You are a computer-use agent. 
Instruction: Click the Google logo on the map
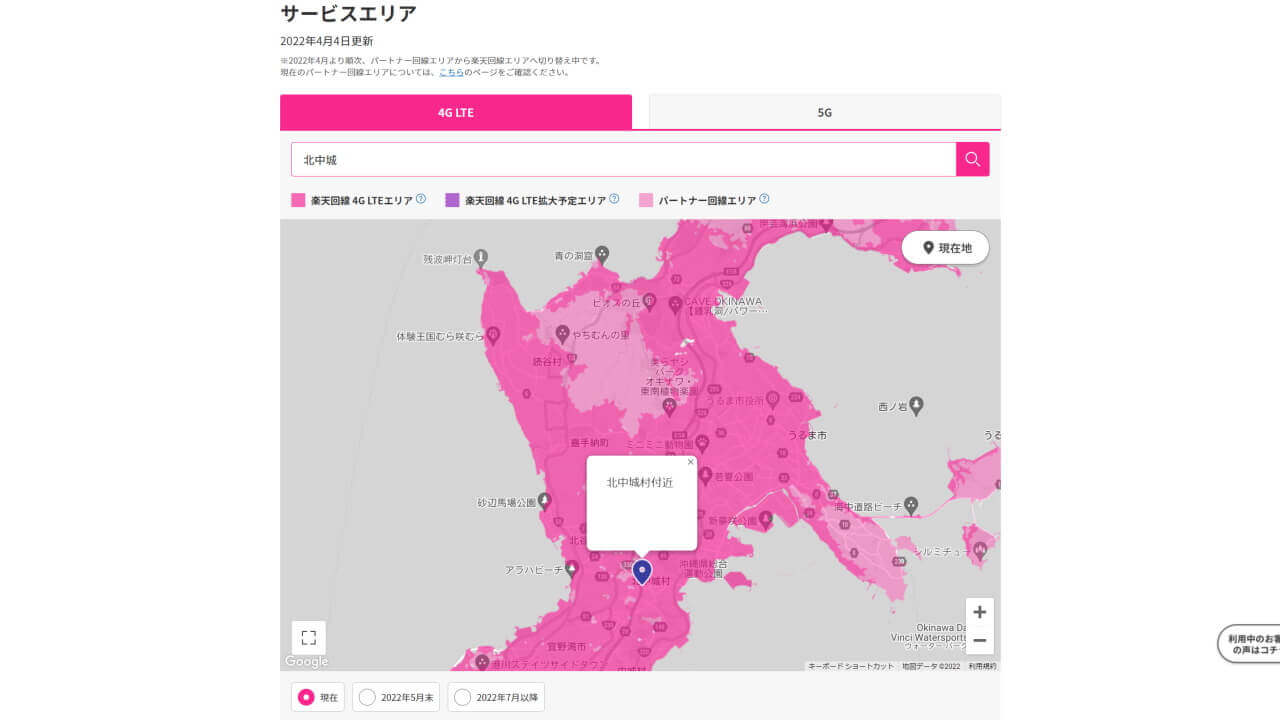(305, 661)
